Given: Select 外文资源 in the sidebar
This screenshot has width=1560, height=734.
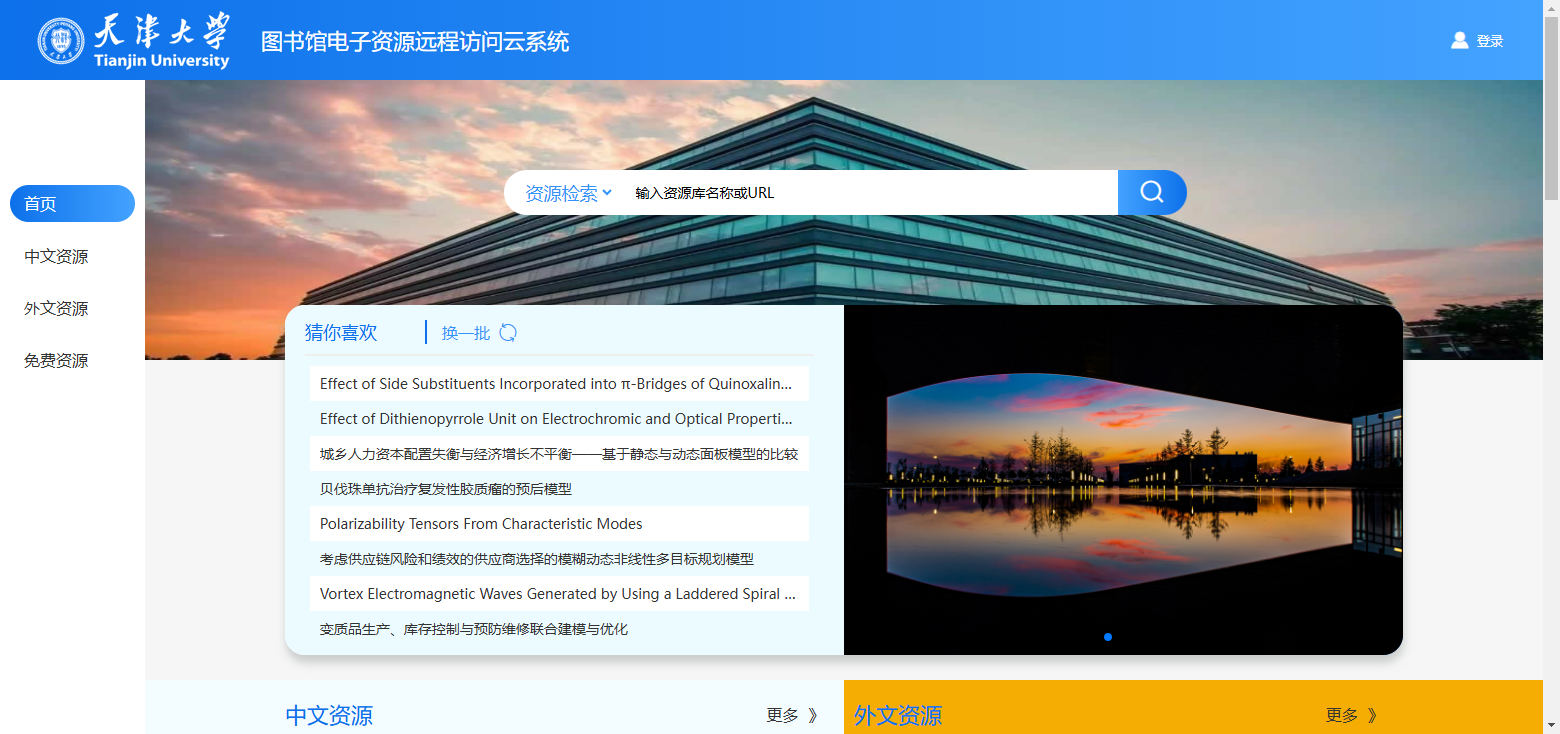Looking at the screenshot, I should pyautogui.click(x=55, y=308).
